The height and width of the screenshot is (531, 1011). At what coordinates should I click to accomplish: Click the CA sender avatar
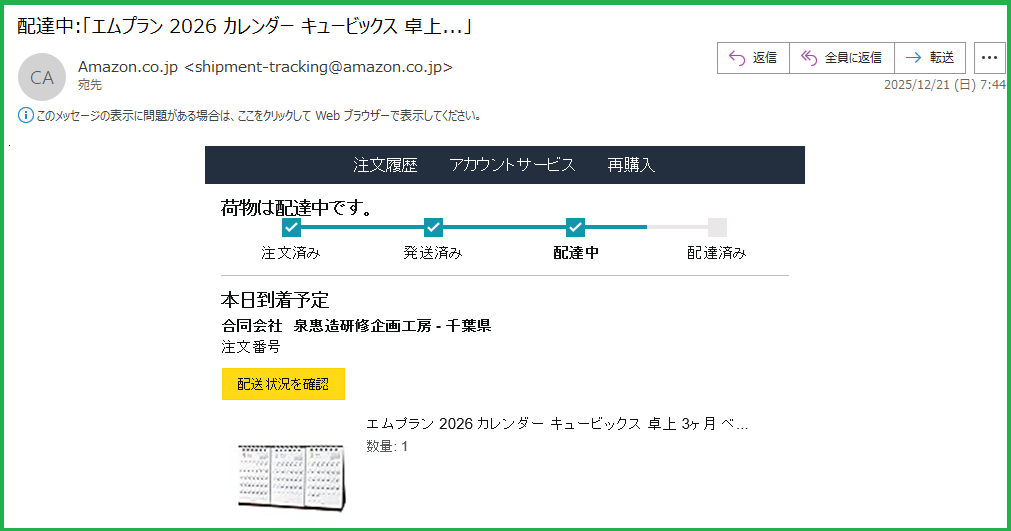point(42,77)
